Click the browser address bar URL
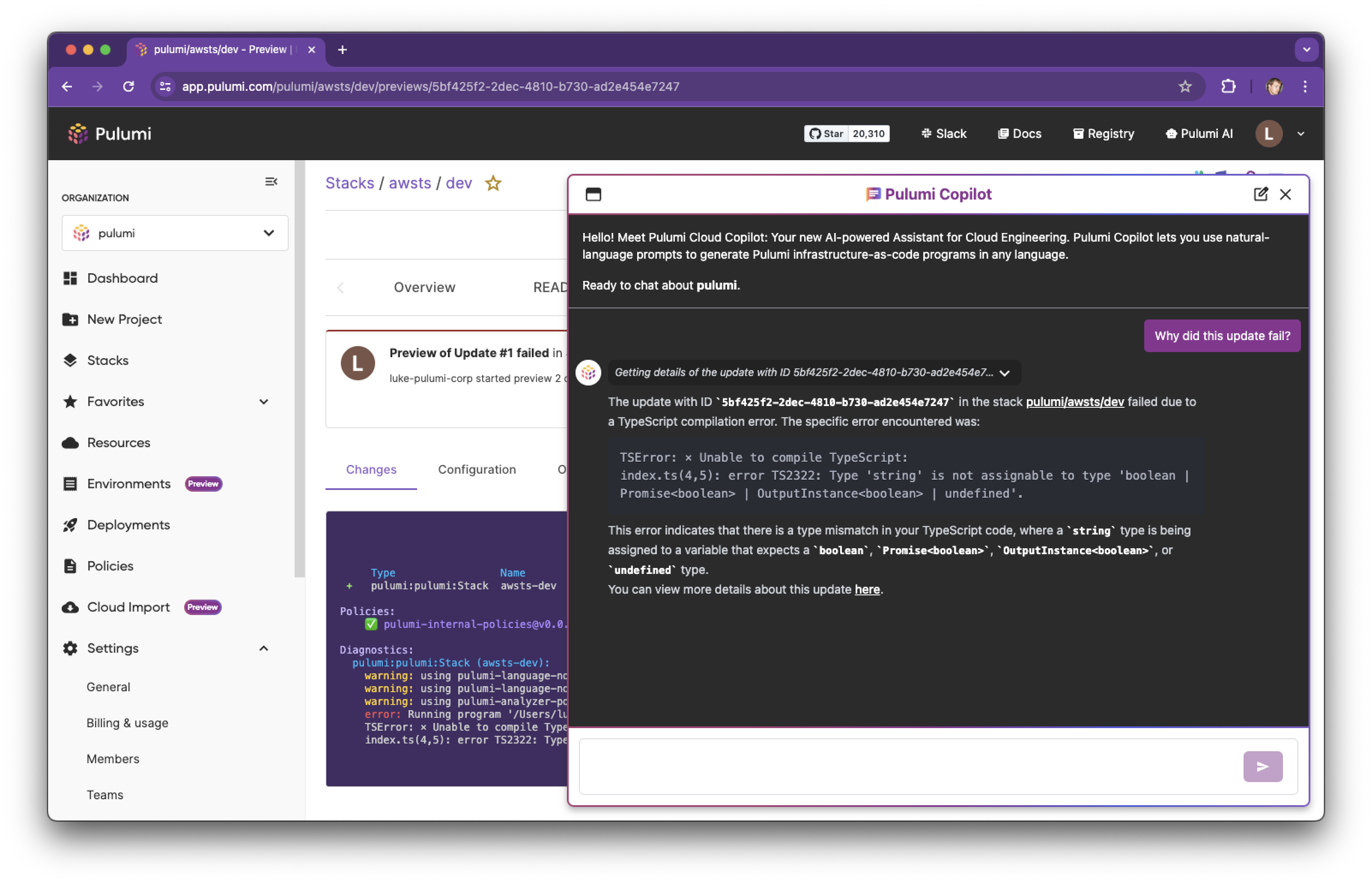The width and height of the screenshot is (1372, 884). (x=430, y=87)
